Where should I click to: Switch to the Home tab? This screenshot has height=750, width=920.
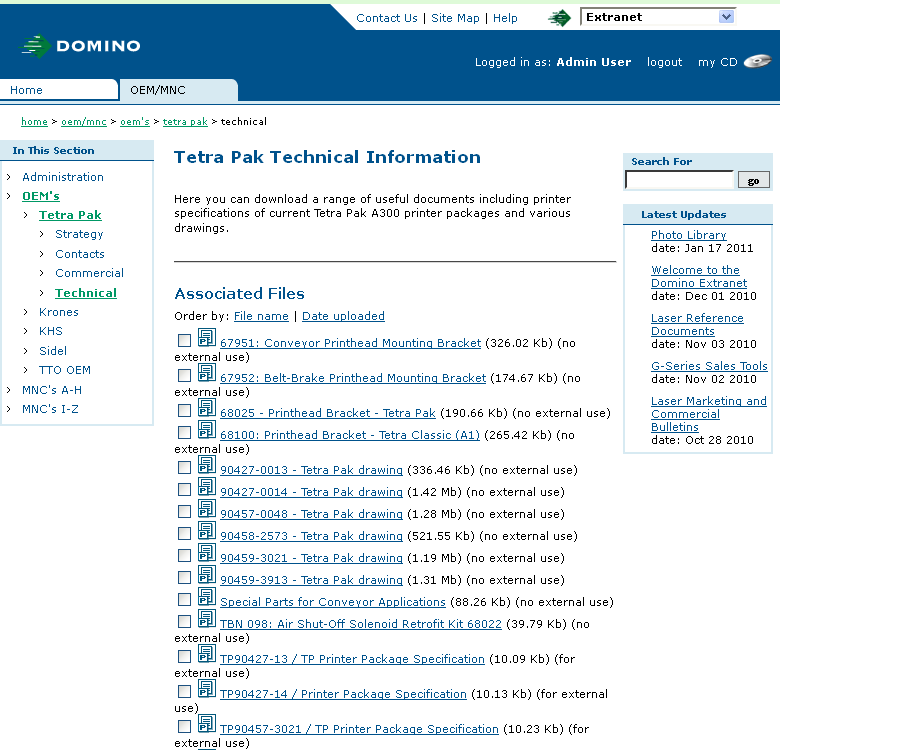coord(27,90)
